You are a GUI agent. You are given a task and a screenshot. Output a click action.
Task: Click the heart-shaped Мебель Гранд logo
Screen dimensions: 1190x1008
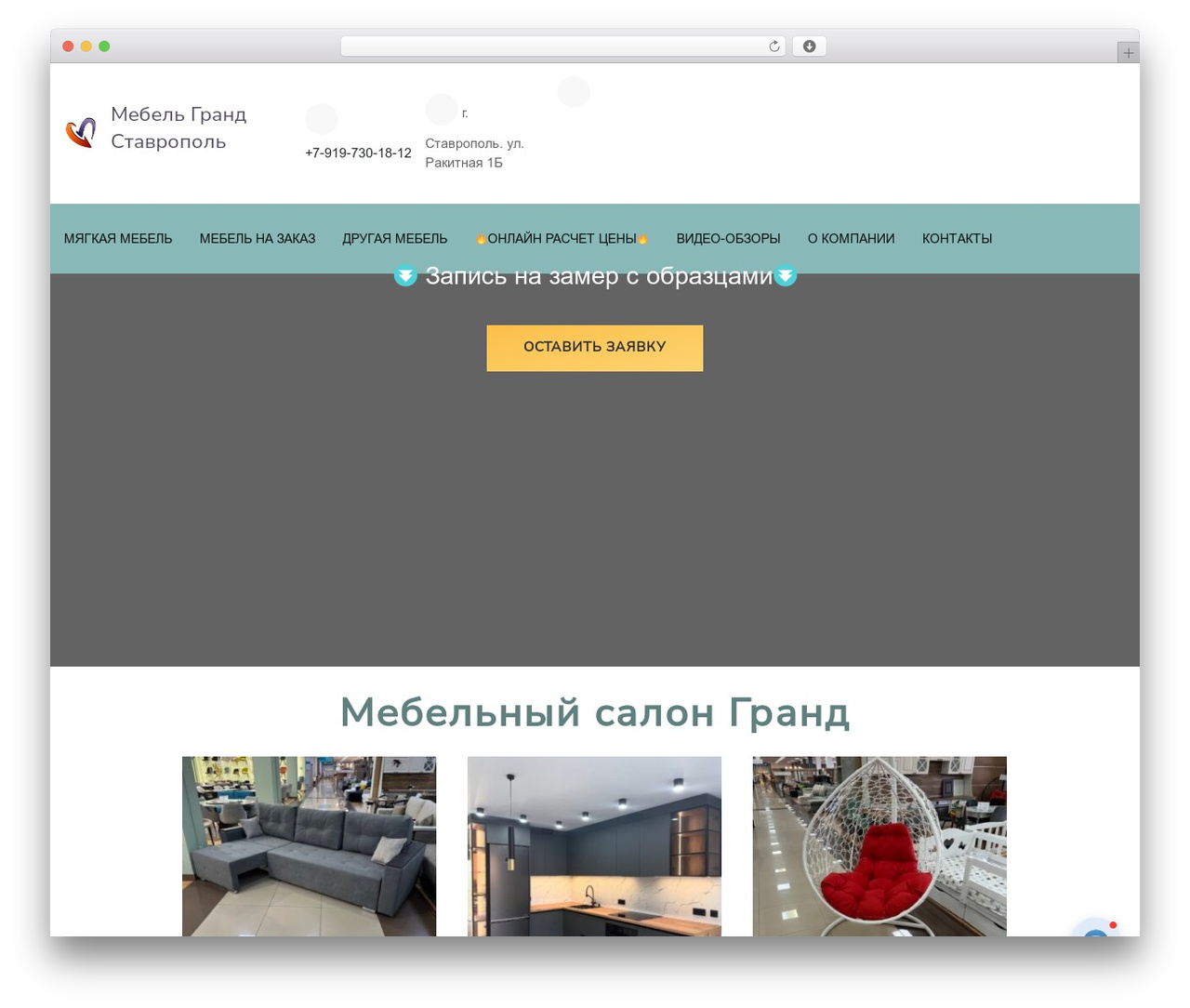coord(81,132)
